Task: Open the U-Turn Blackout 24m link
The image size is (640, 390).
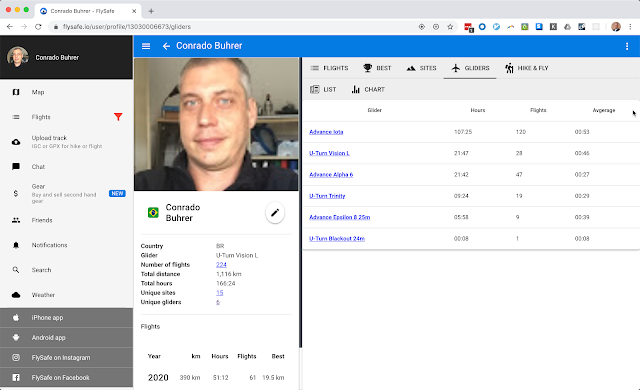Action: click(337, 239)
